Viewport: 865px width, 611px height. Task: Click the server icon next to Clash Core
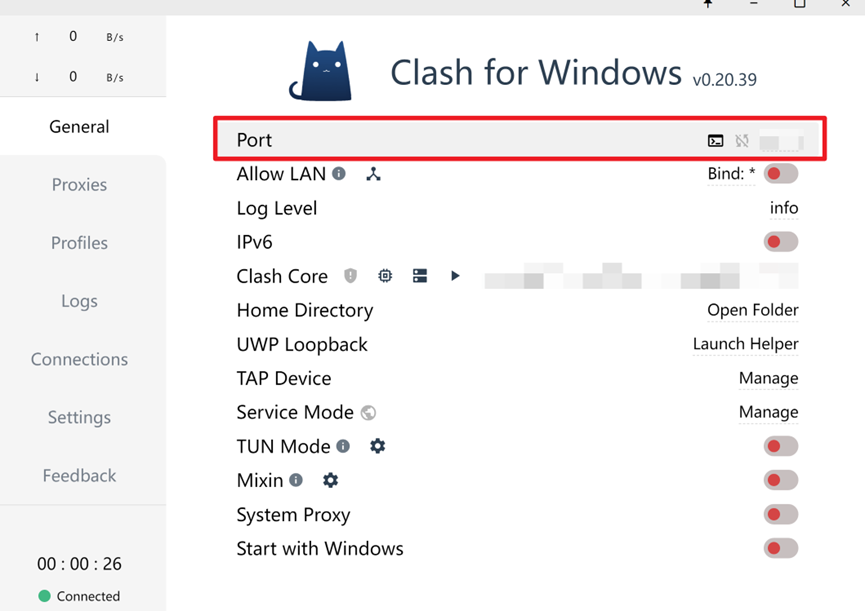click(x=420, y=276)
